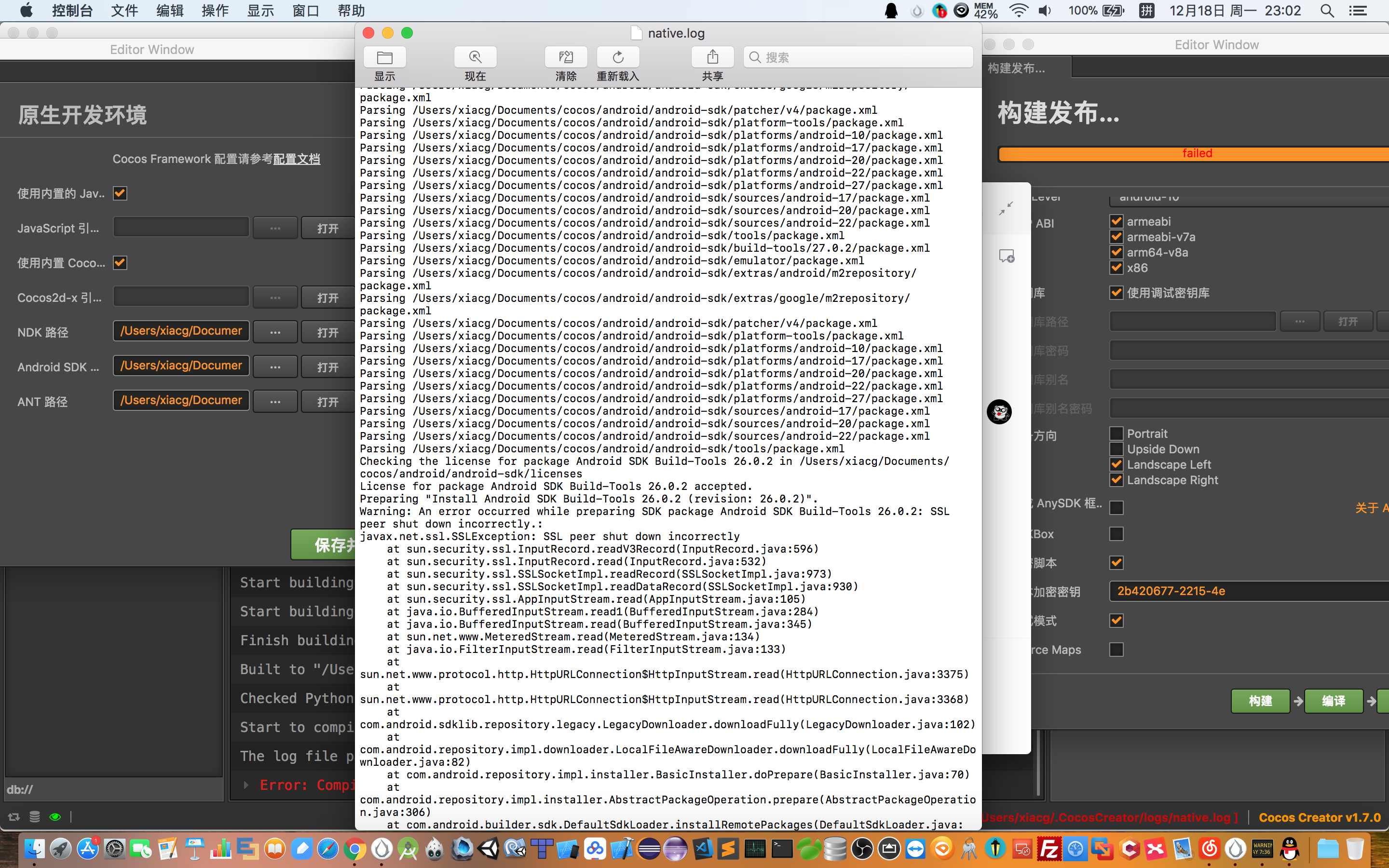Browse NDK path with ellipsis button
1389x868 pixels.
275,332
